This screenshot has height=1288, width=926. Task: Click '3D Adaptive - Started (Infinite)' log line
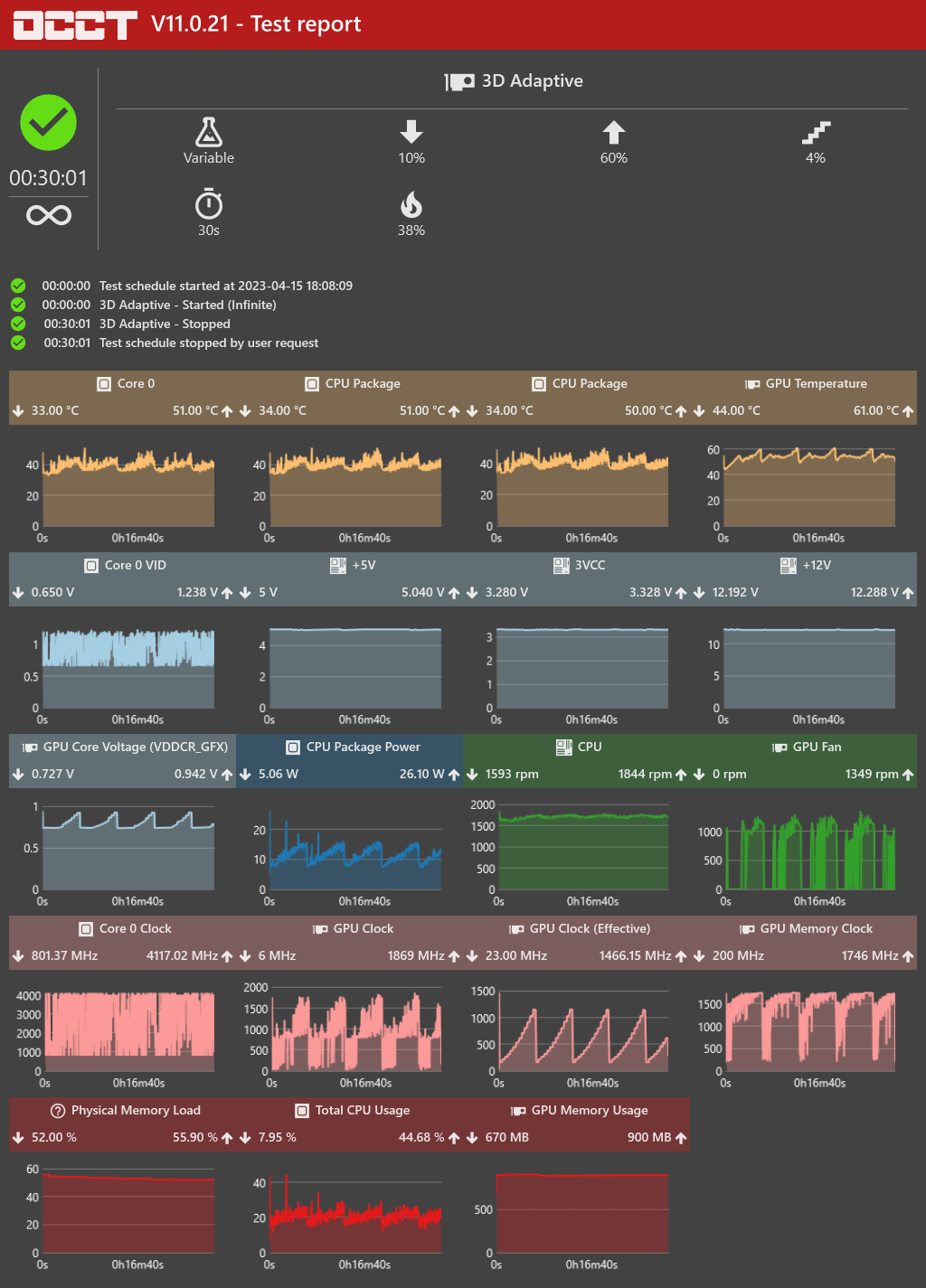tap(188, 306)
